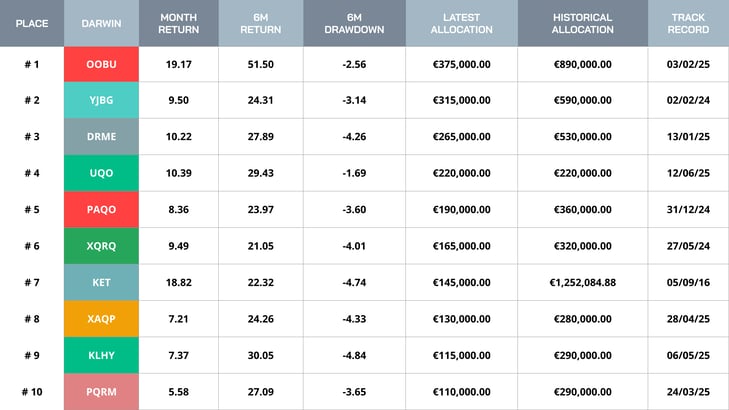Click the Latest Allocation header

click(461, 23)
